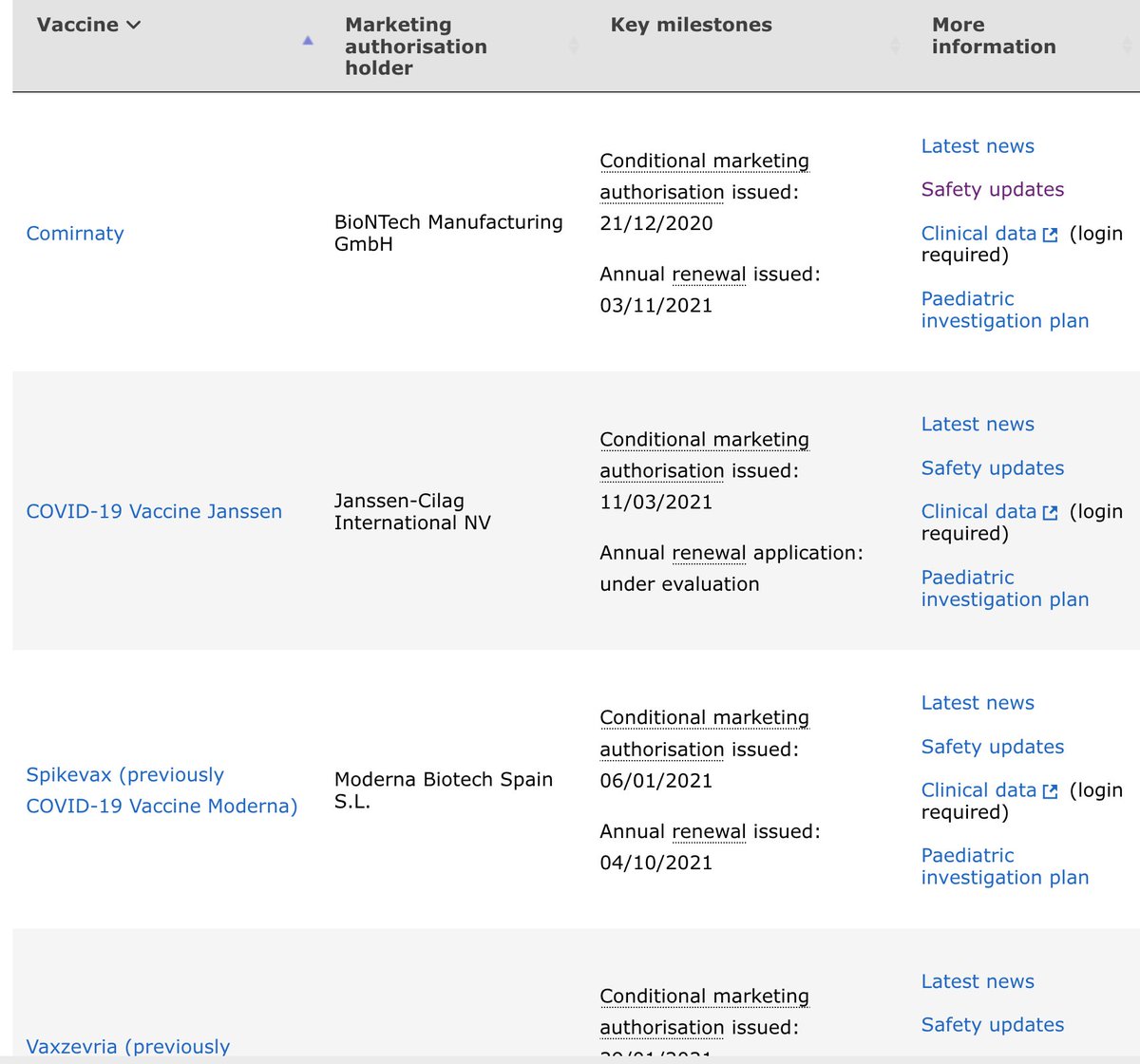The image size is (1140, 1064).
Task: Open Vaxzevria vaccine link
Action: [x=128, y=1046]
